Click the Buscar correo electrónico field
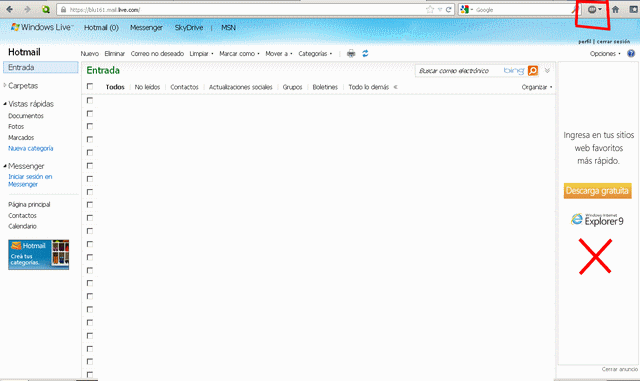The width and height of the screenshot is (640, 381). click(x=458, y=71)
